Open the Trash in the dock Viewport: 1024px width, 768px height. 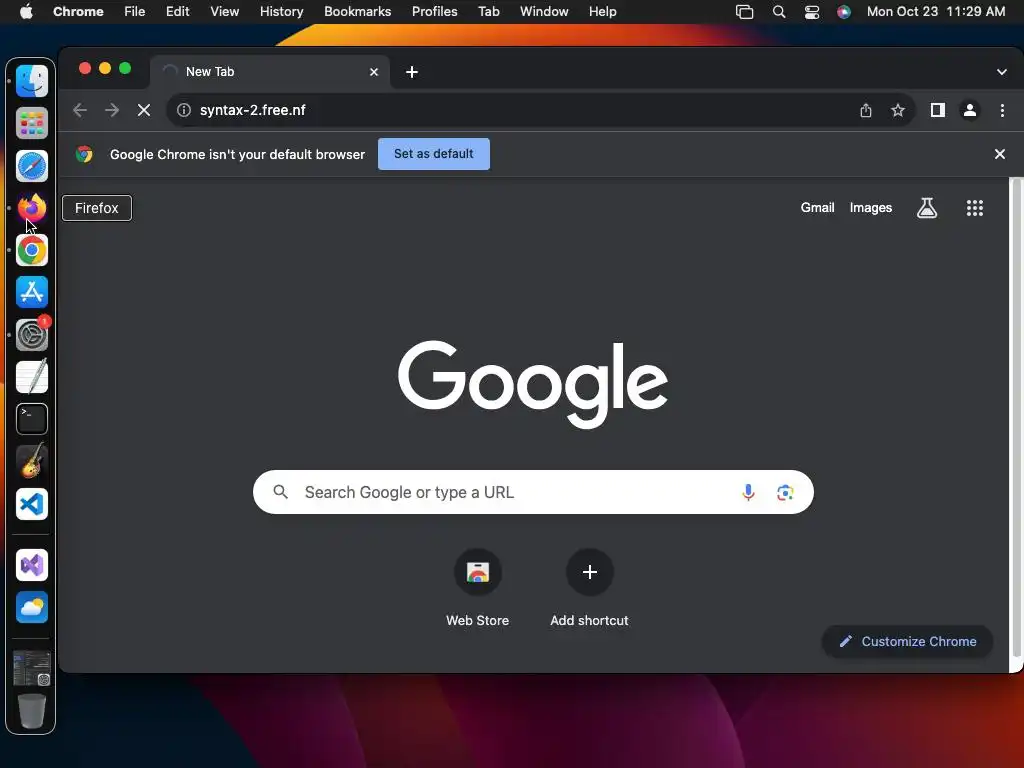(x=31, y=711)
